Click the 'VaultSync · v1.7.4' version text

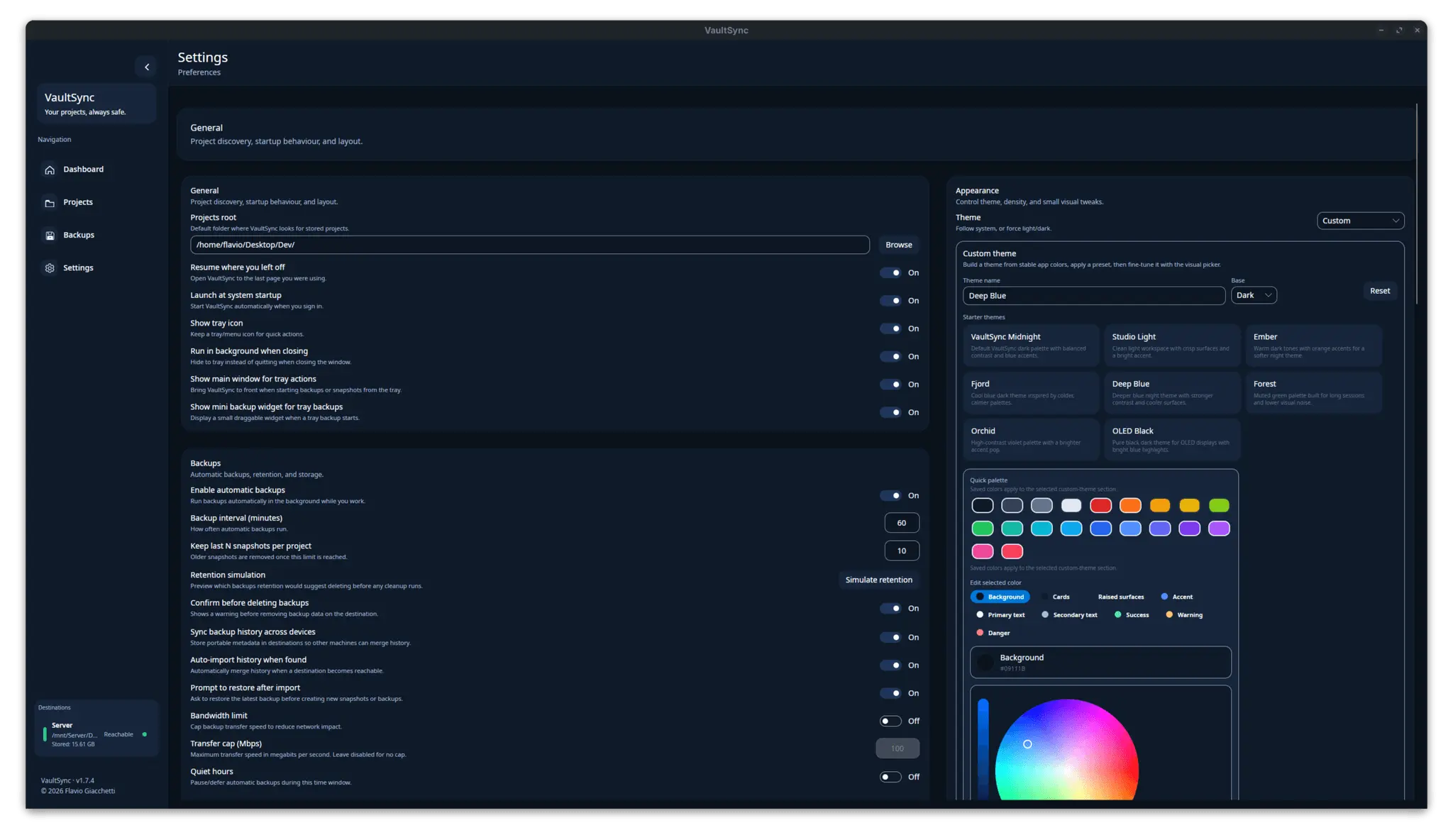67,780
